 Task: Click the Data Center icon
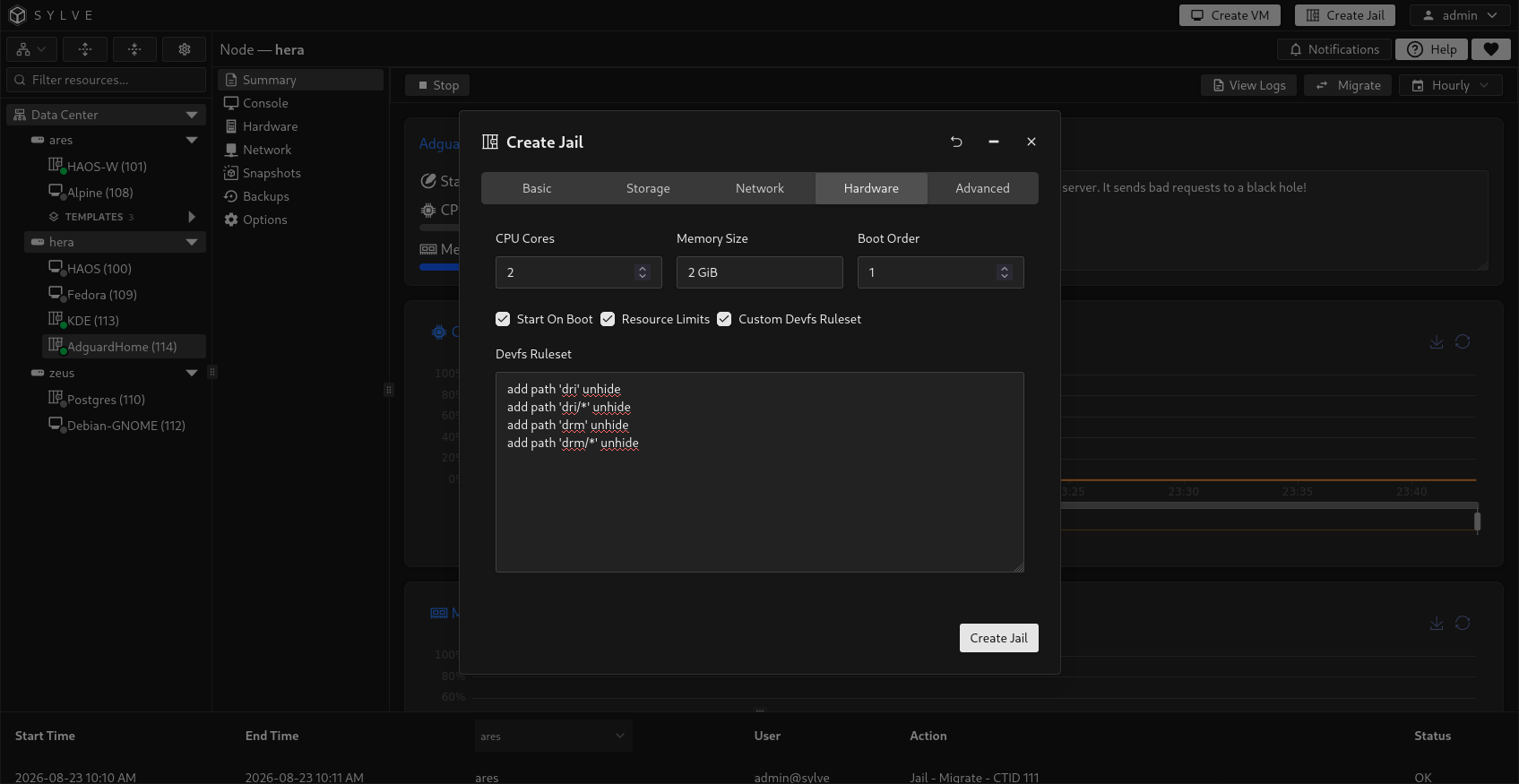pos(20,115)
